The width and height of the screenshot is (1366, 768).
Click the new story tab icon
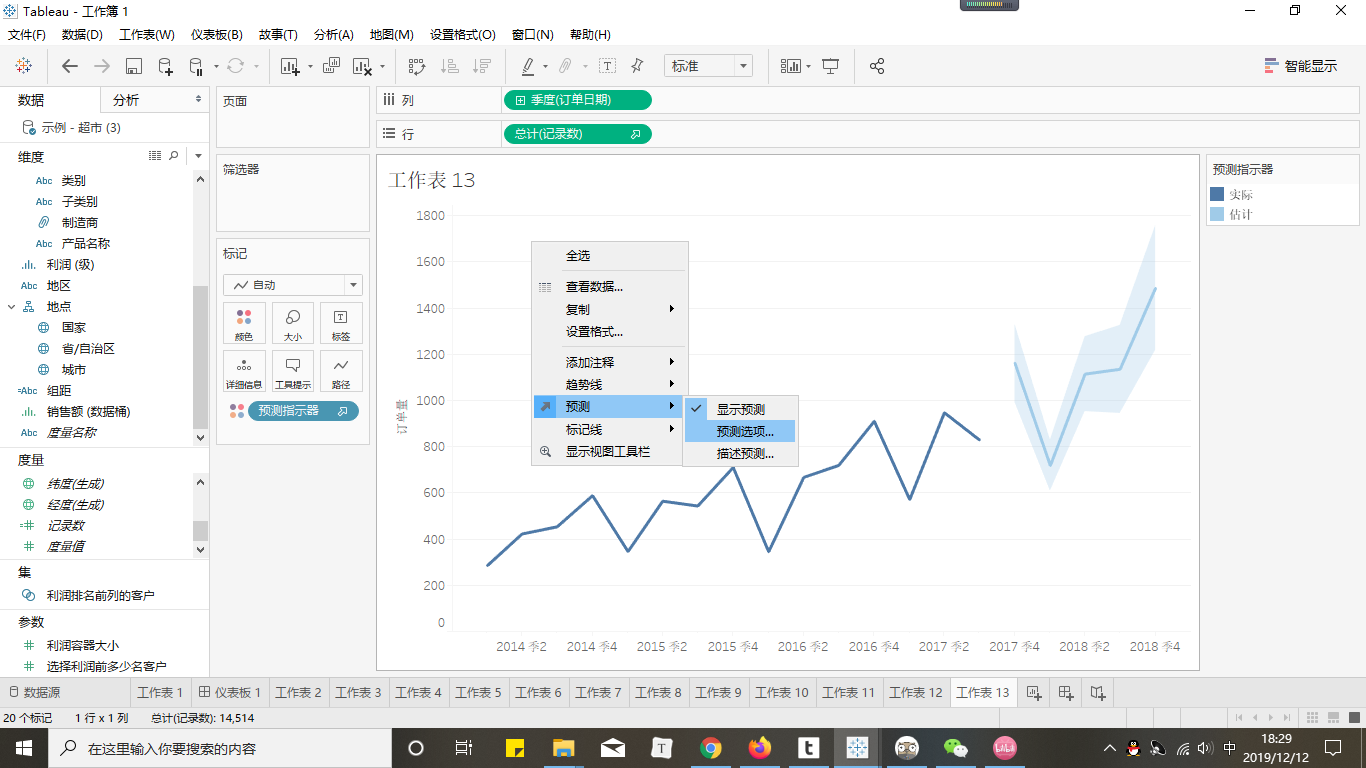click(1098, 692)
